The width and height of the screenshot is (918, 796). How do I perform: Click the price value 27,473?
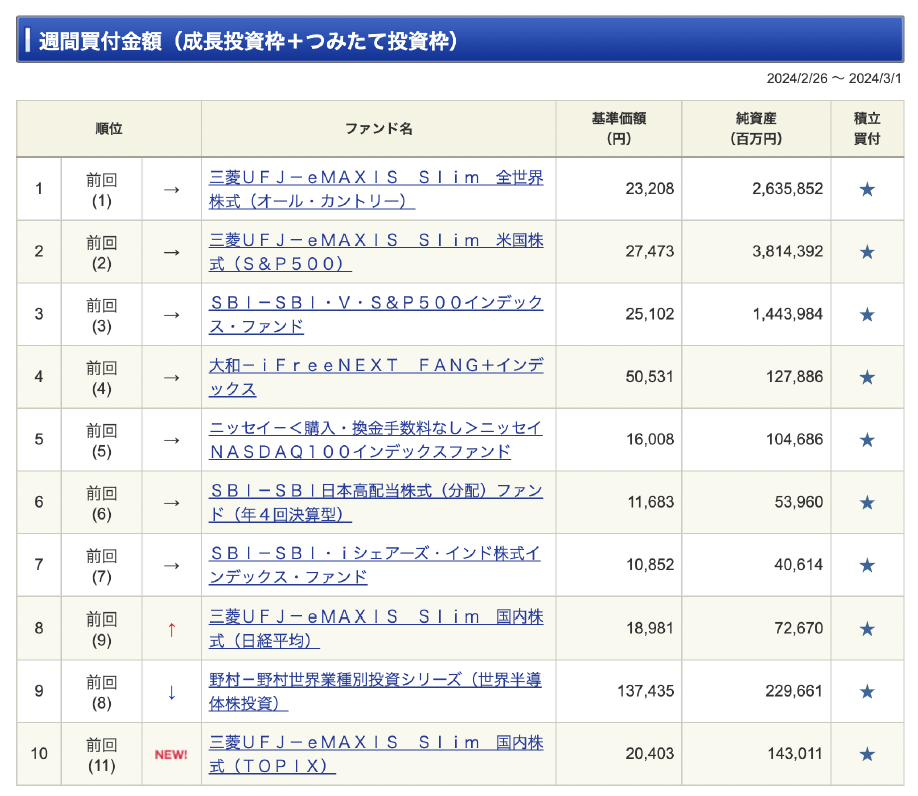pyautogui.click(x=649, y=251)
